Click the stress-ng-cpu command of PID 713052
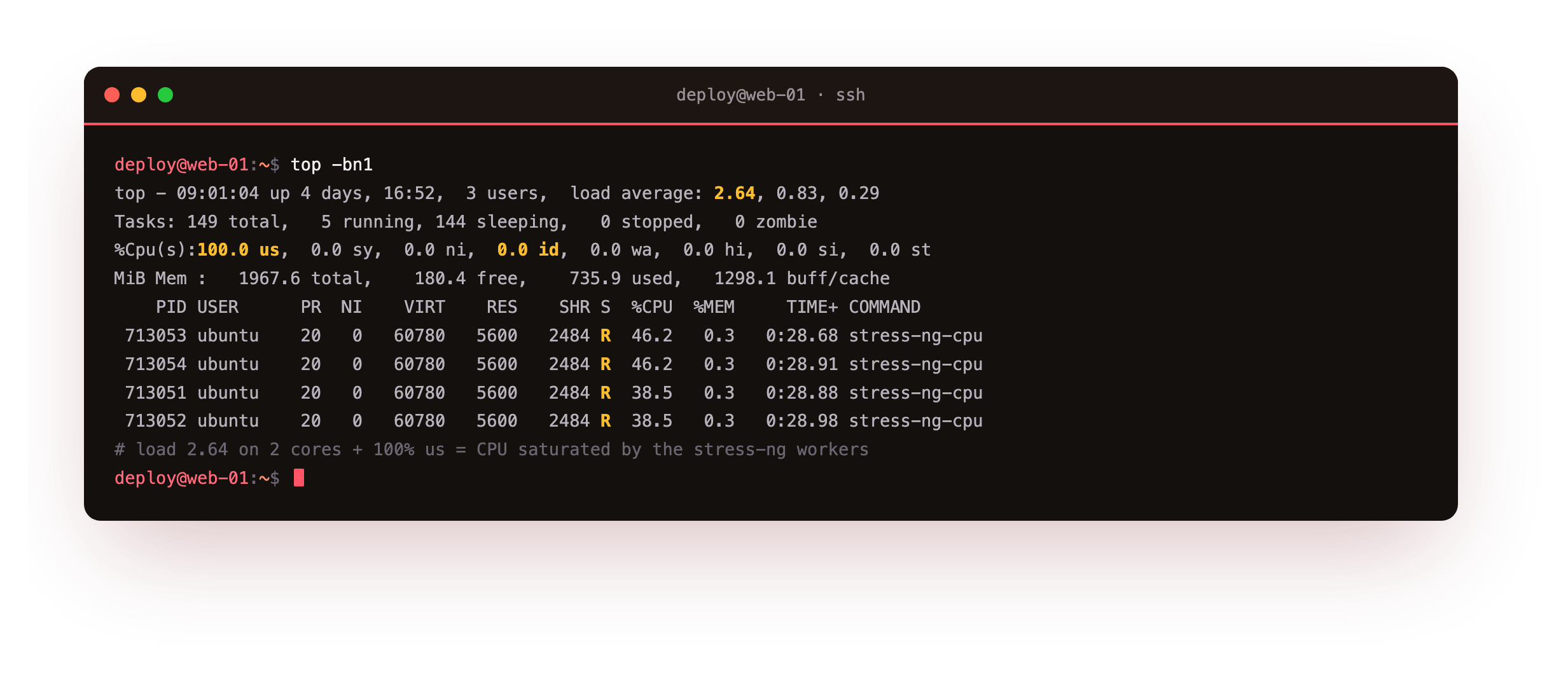 coord(915,421)
